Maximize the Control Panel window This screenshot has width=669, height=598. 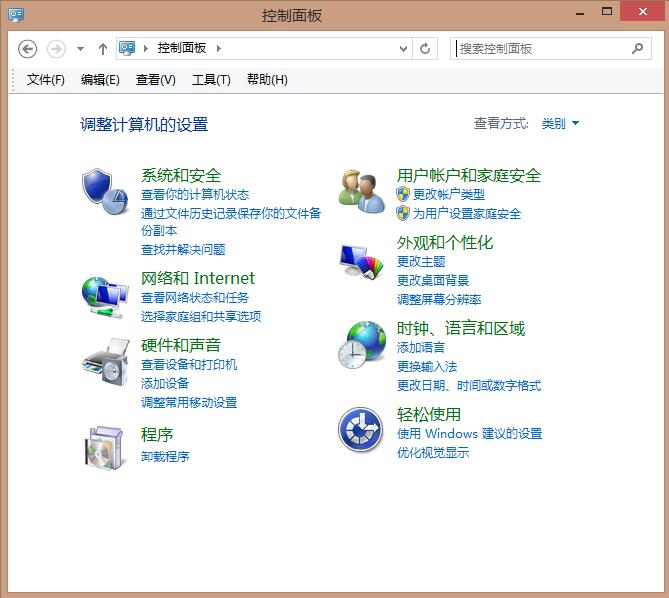pos(607,12)
